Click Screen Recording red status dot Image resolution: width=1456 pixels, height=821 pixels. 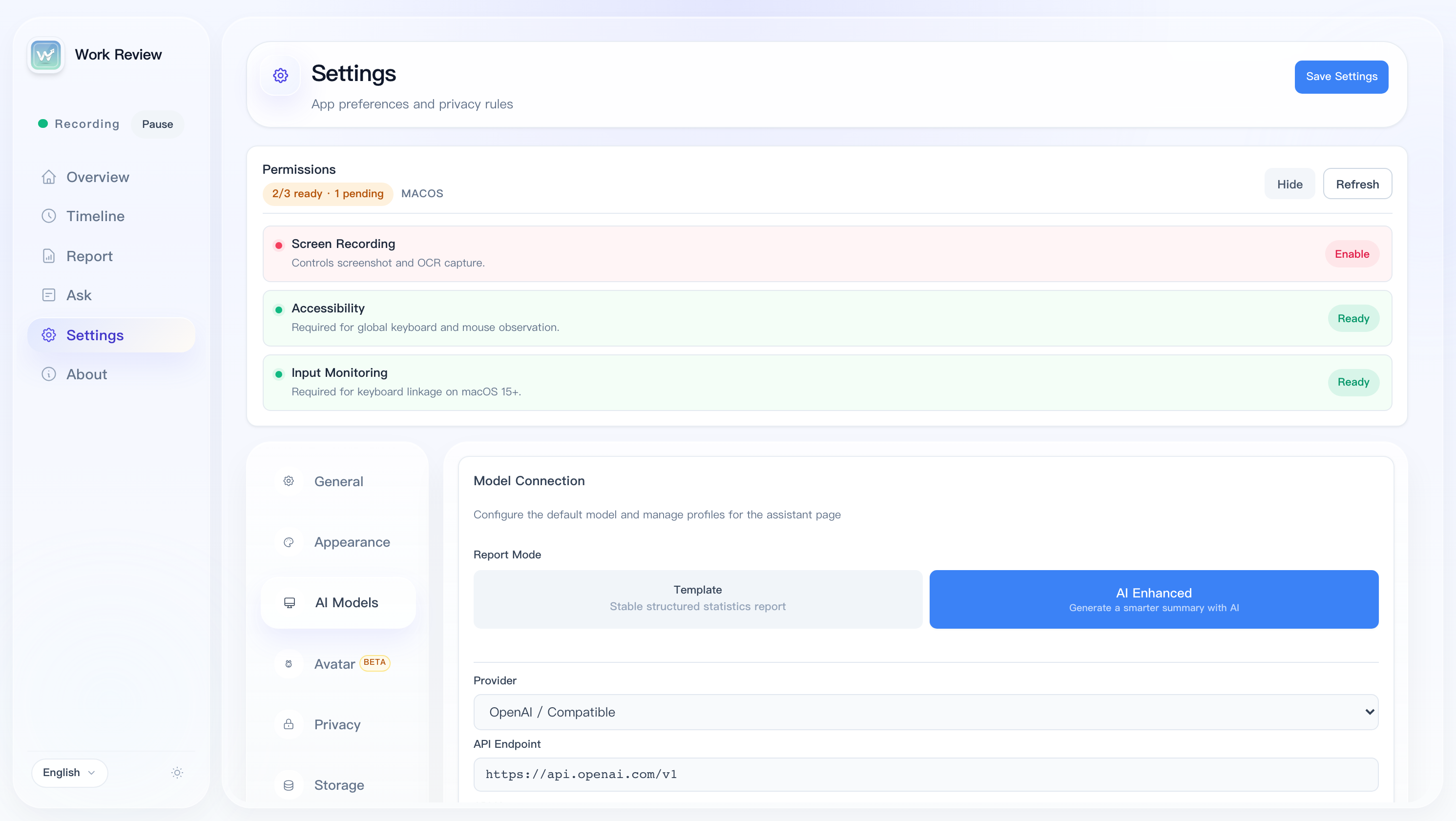tap(279, 246)
